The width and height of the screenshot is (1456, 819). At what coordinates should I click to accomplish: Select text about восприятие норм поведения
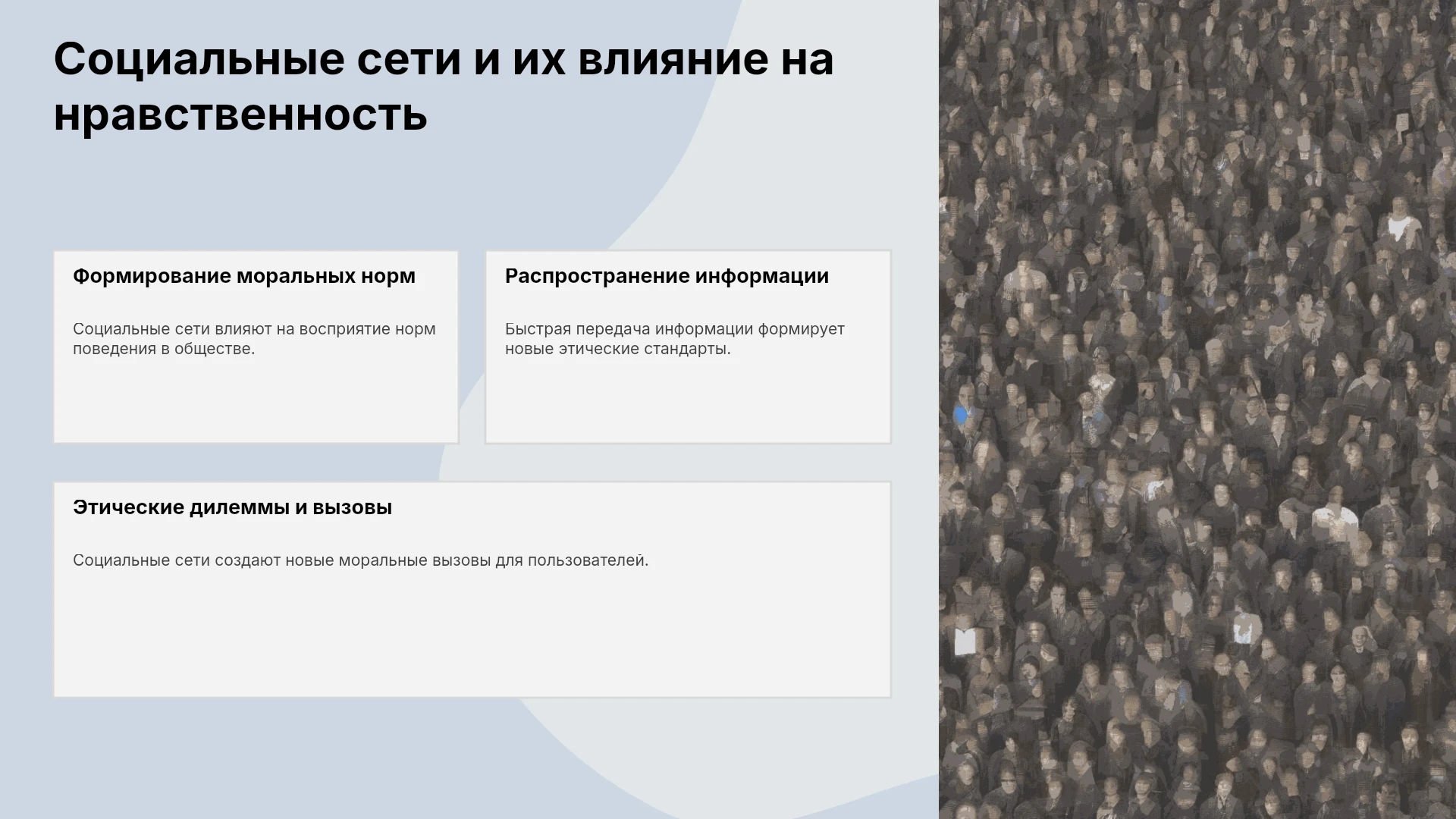[x=254, y=339]
